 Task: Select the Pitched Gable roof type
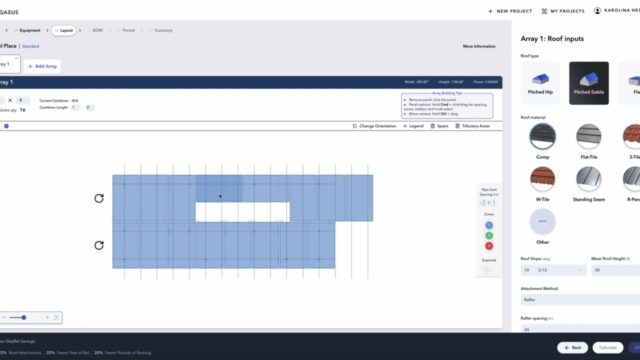coord(589,83)
